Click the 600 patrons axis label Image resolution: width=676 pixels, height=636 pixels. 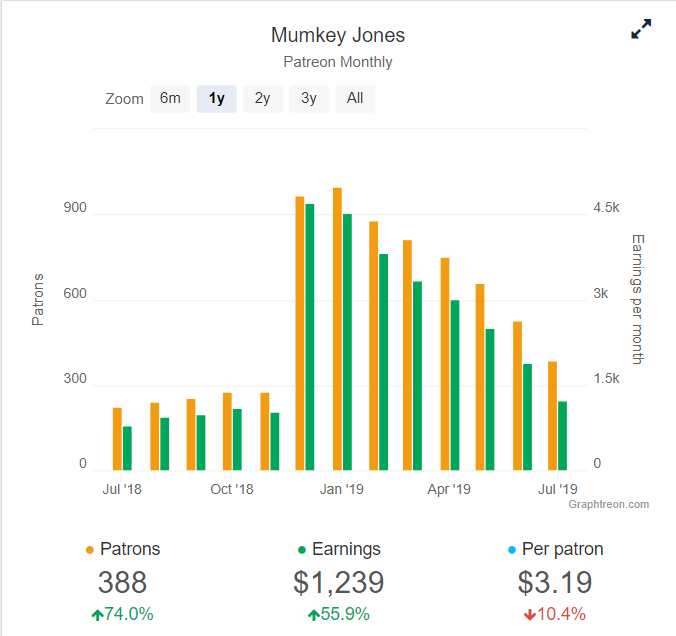(75, 294)
